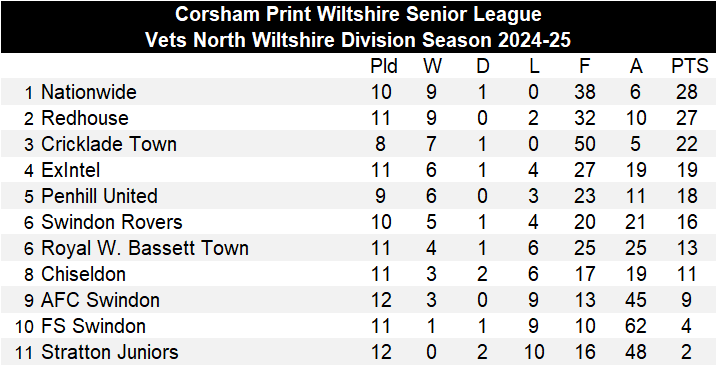Select the Chiseldon team name
This screenshot has height=365, width=716.
pyautogui.click(x=83, y=275)
